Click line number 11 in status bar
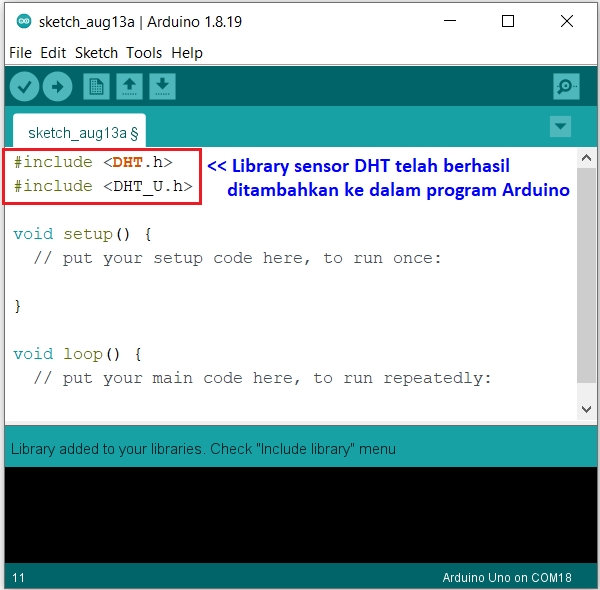This screenshot has height=590, width=600. [18, 577]
